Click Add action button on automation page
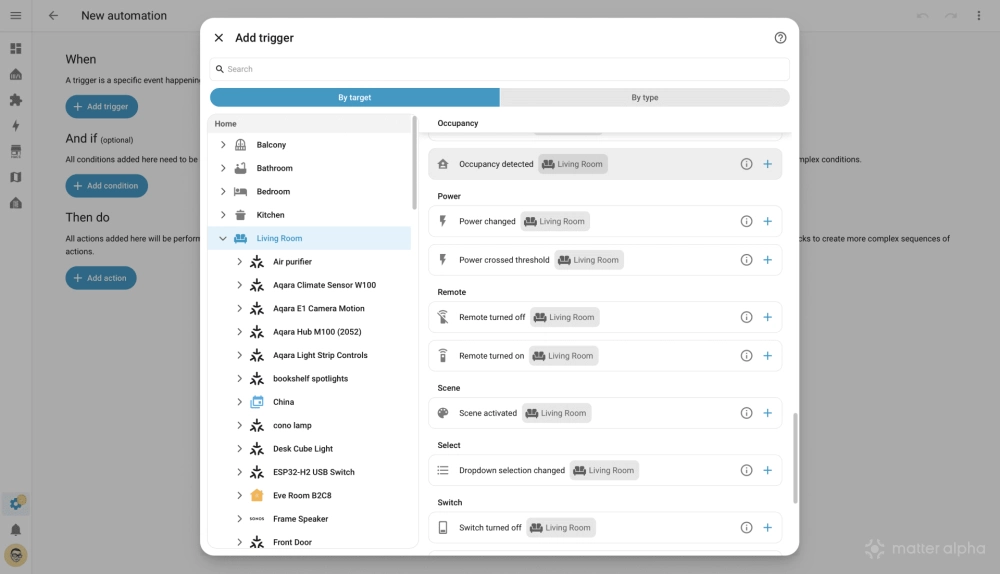Viewport: 1000px width, 574px height. click(x=101, y=278)
